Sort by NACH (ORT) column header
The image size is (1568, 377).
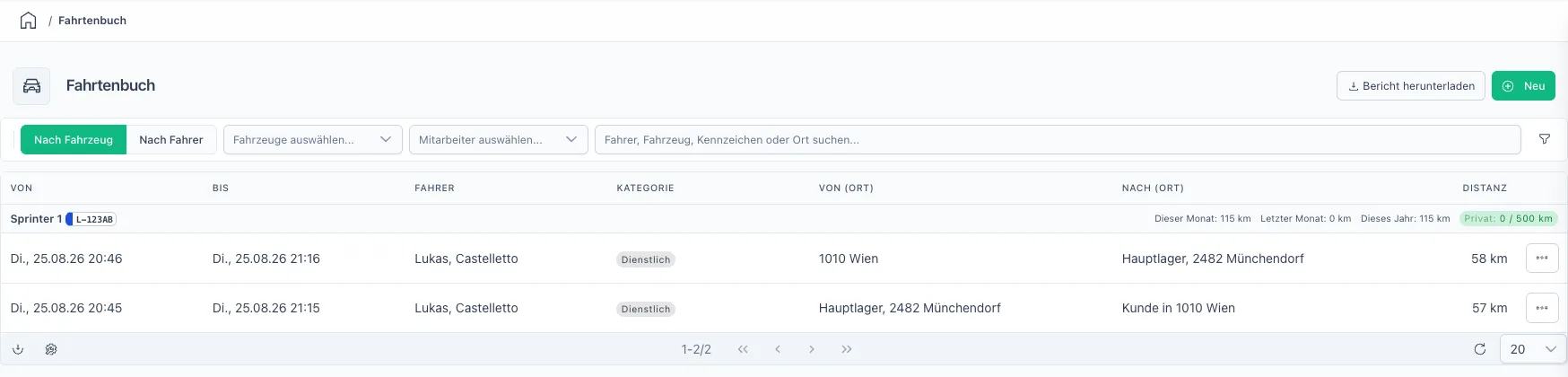[x=1153, y=188]
